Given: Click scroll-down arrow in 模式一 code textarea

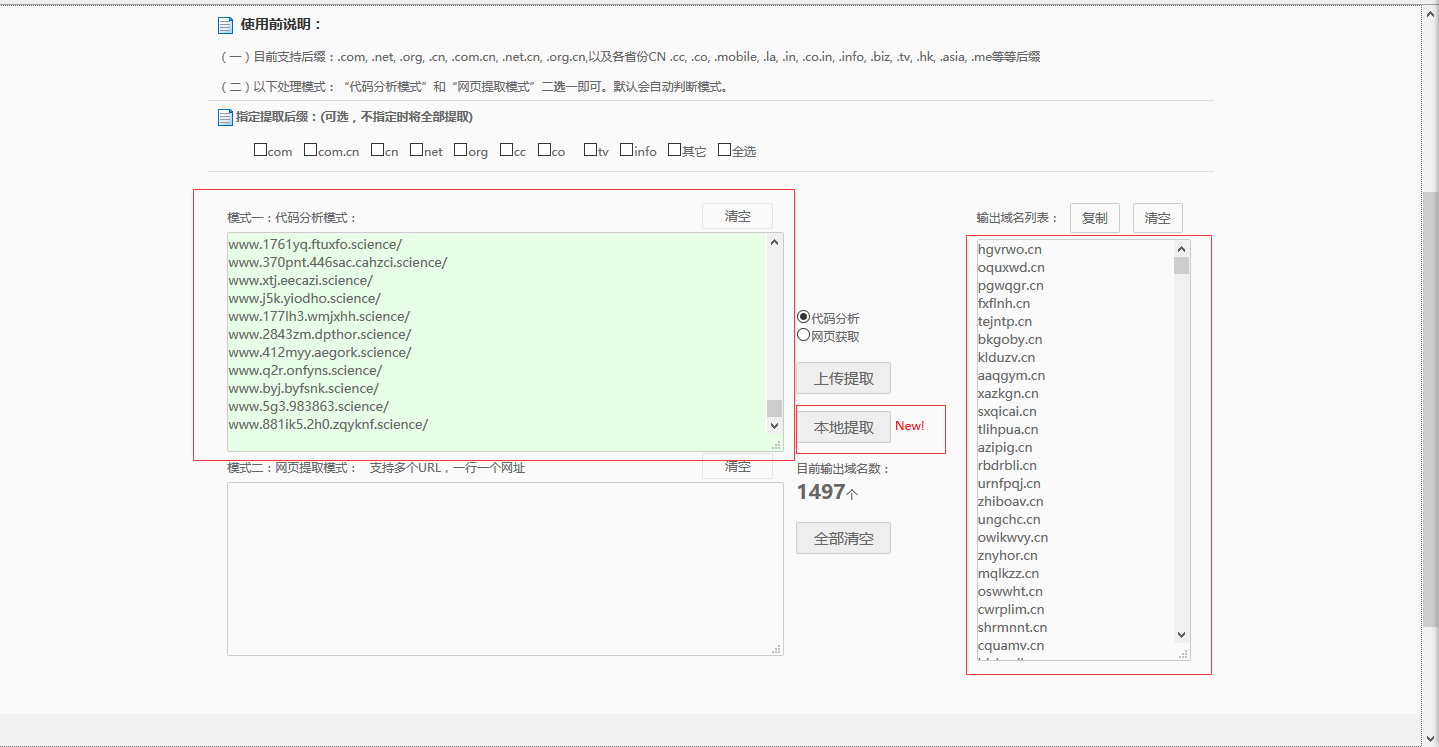Looking at the screenshot, I should click(x=774, y=426).
